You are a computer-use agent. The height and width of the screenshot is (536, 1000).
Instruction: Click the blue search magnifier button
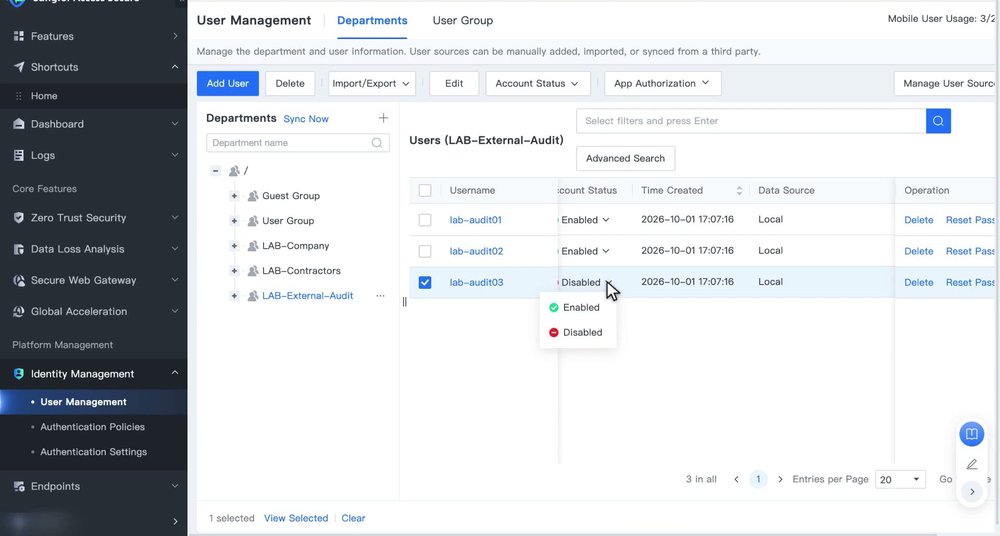[x=938, y=121]
